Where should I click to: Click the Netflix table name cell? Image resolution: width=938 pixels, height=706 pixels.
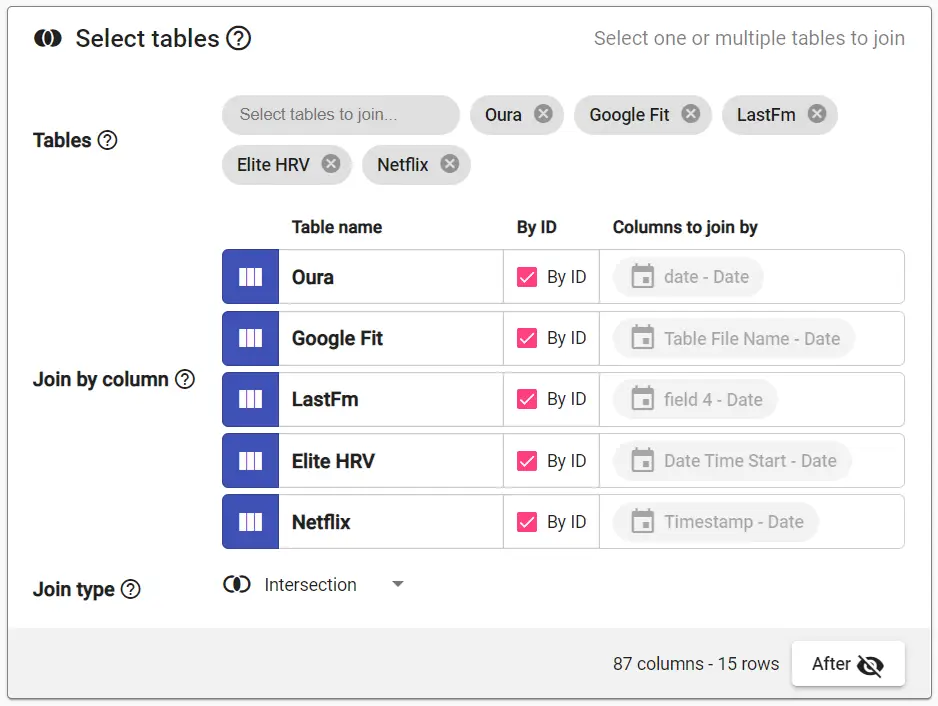click(x=391, y=522)
